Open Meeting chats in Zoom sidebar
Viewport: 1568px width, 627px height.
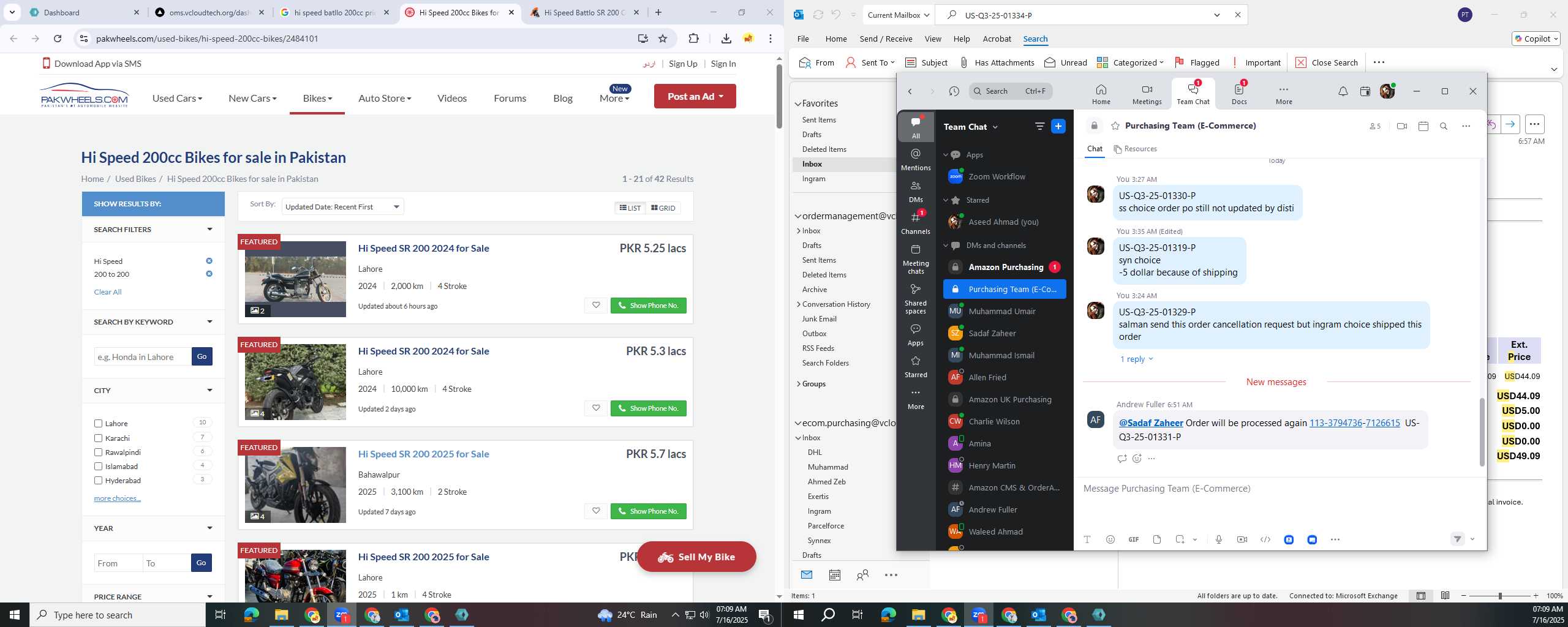(916, 258)
